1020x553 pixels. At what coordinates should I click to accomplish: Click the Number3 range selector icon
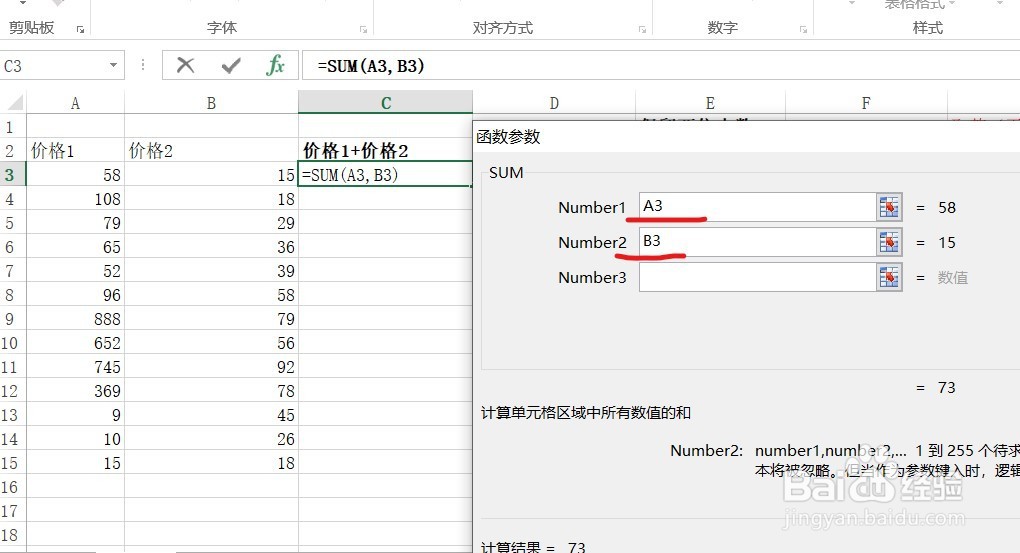coord(889,277)
